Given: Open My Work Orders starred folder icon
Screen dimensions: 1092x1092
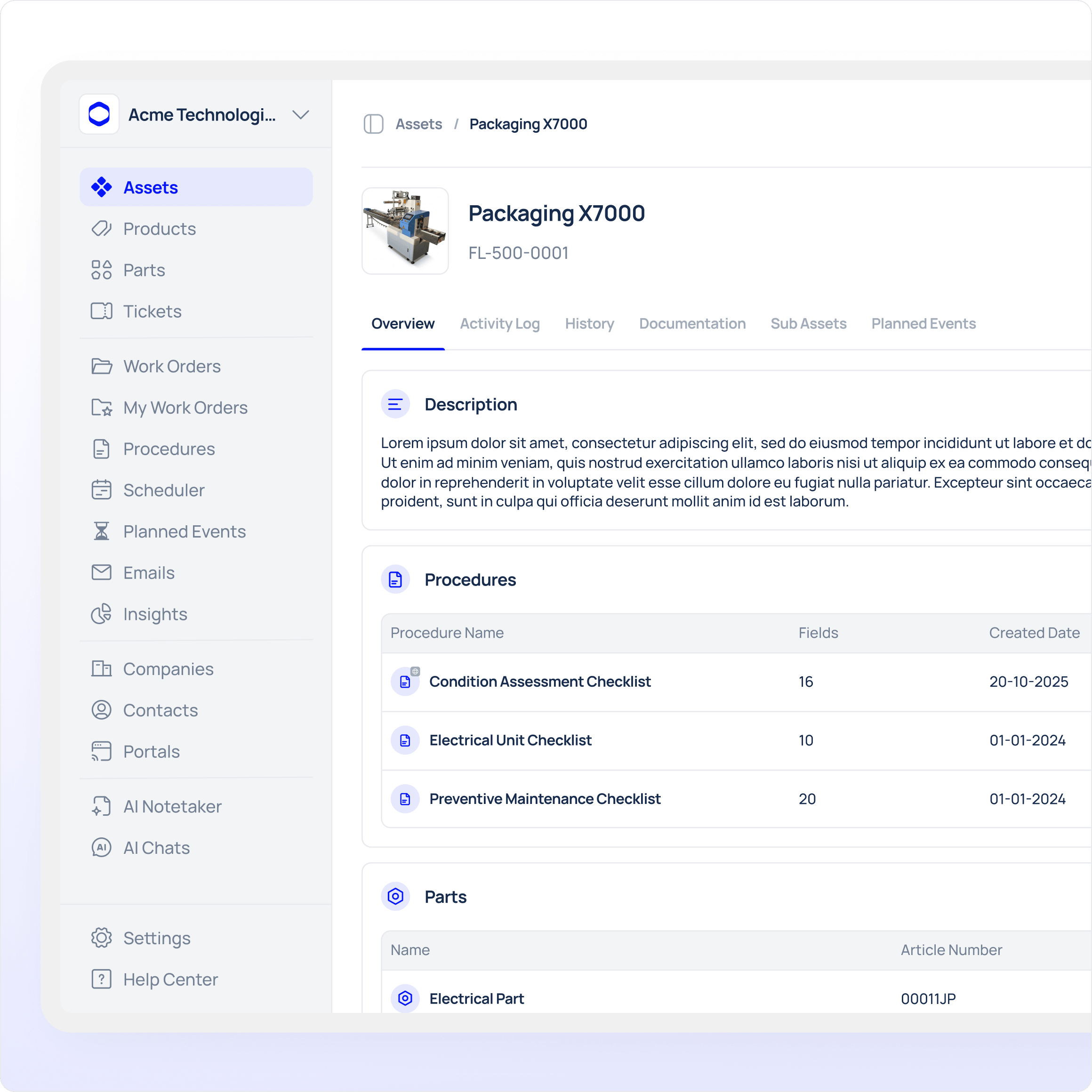Looking at the screenshot, I should (x=101, y=408).
